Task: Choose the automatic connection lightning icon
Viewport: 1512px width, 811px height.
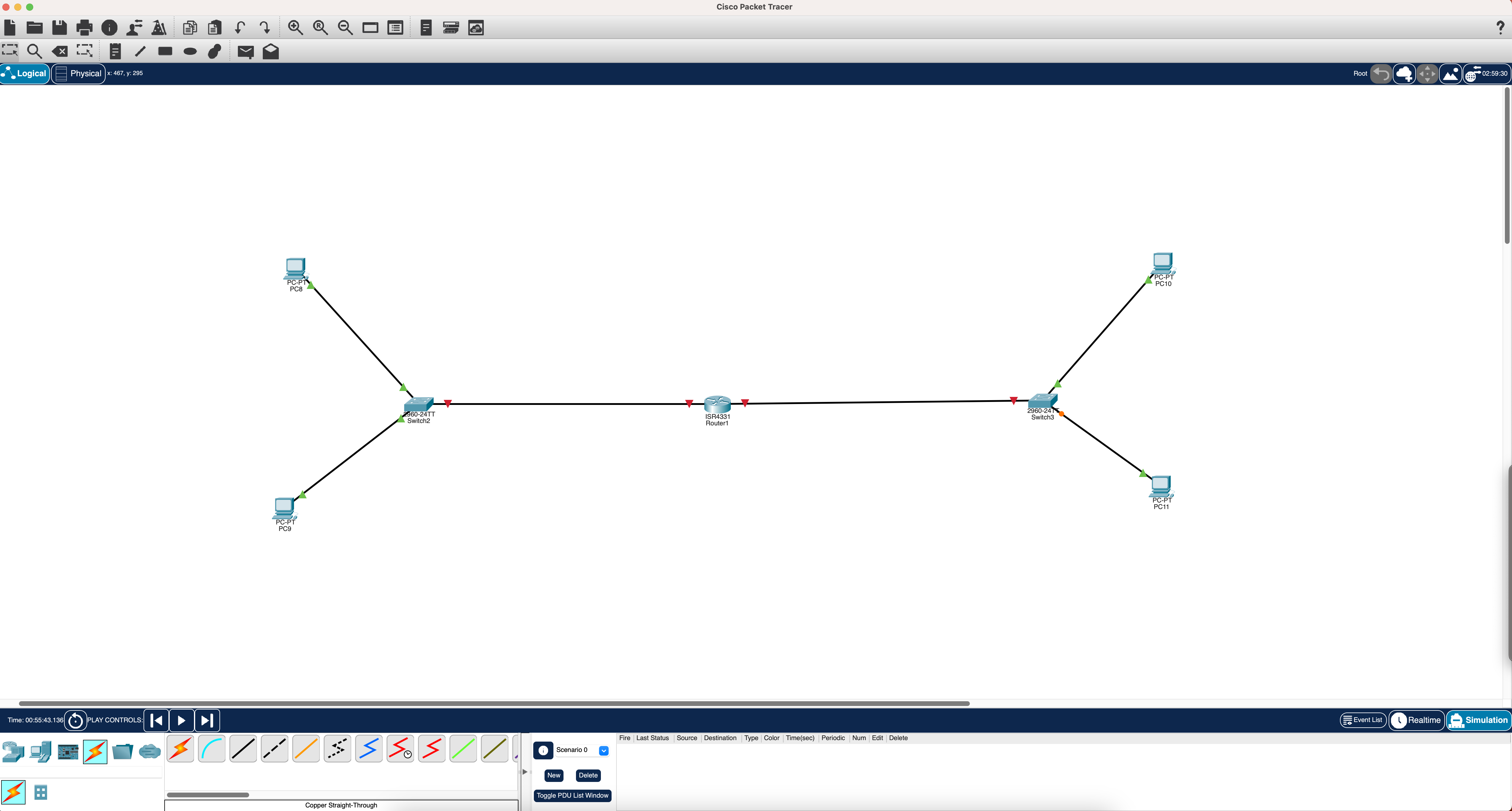Action: point(180,749)
